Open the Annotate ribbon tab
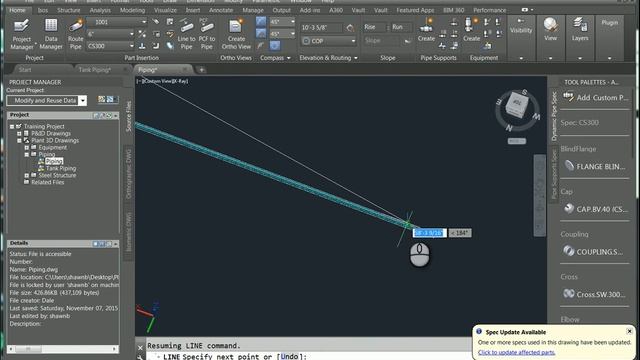 click(221, 10)
